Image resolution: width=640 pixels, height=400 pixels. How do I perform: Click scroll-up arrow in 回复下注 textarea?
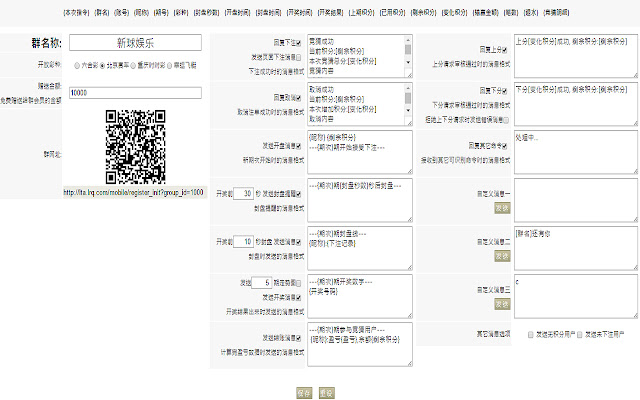click(x=408, y=40)
